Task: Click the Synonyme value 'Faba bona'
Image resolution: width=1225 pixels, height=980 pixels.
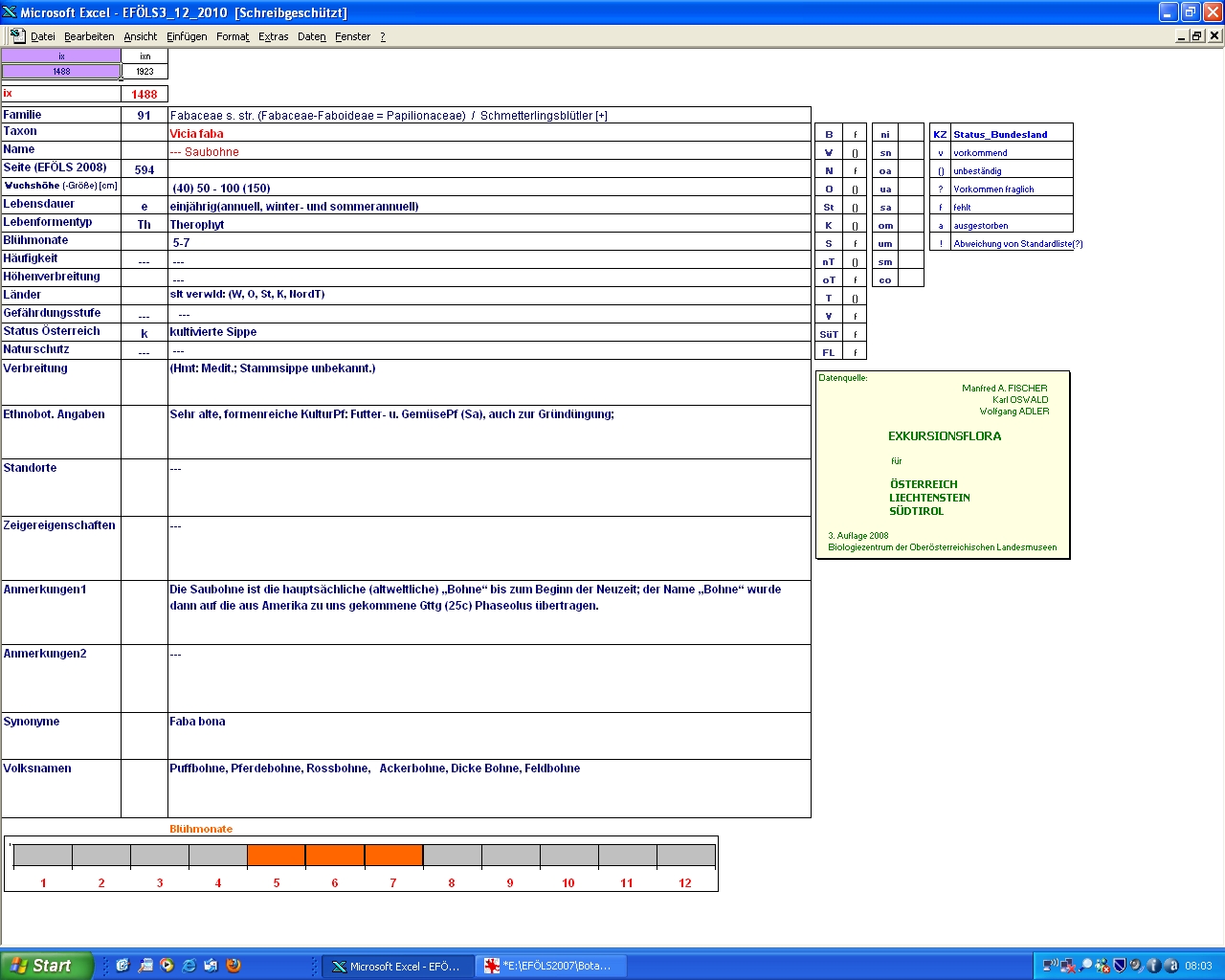Action: [197, 722]
